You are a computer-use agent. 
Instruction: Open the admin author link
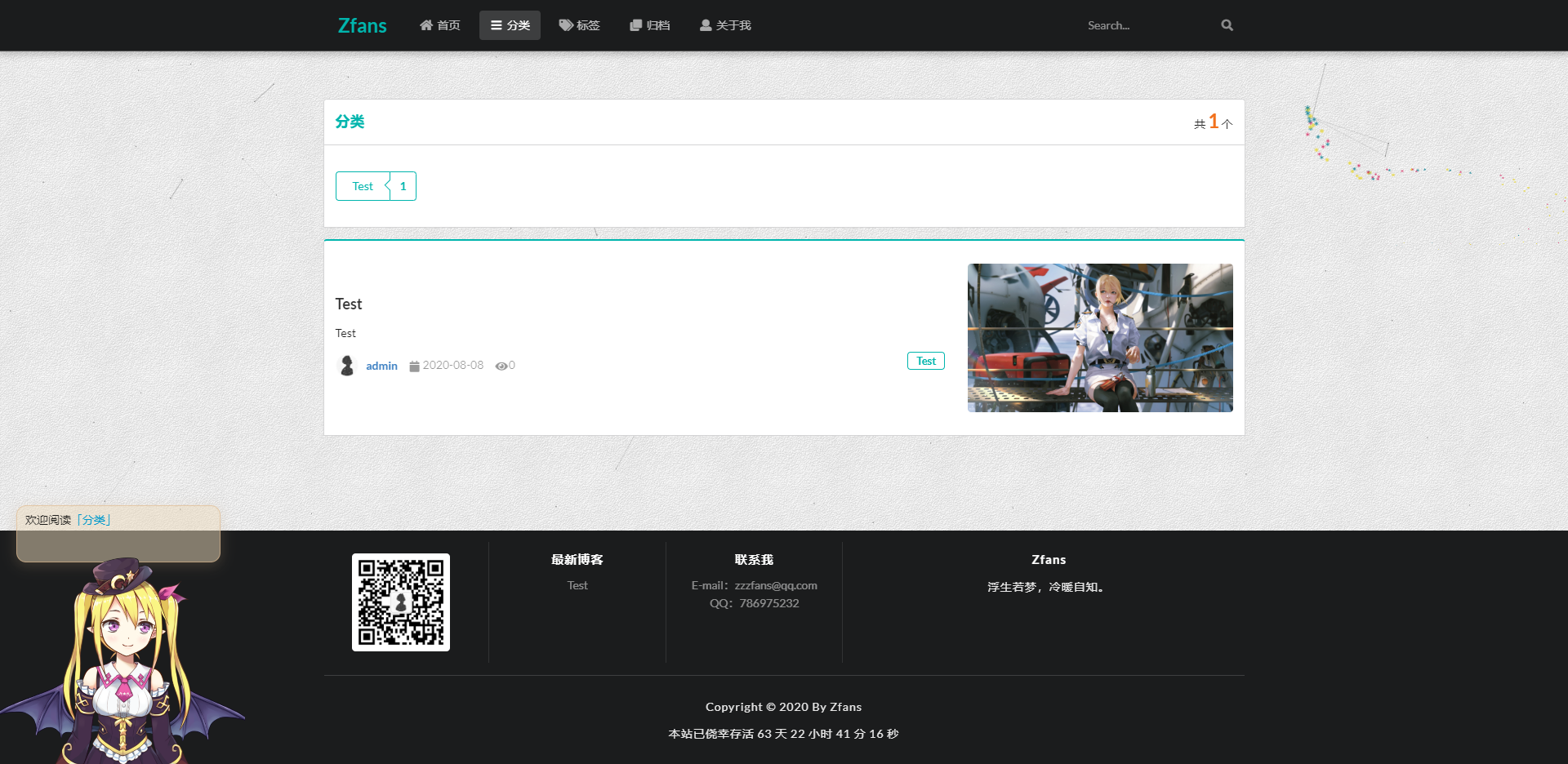click(381, 366)
